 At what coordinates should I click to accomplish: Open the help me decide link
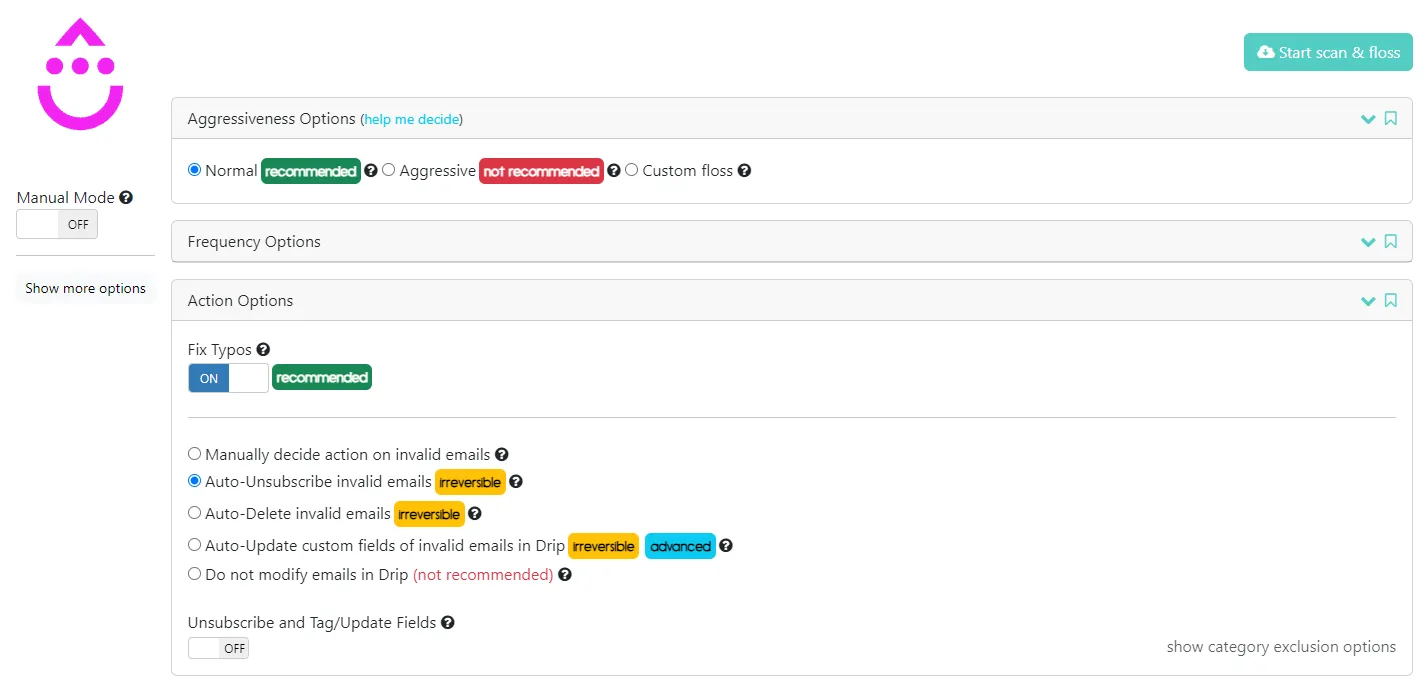pos(411,119)
